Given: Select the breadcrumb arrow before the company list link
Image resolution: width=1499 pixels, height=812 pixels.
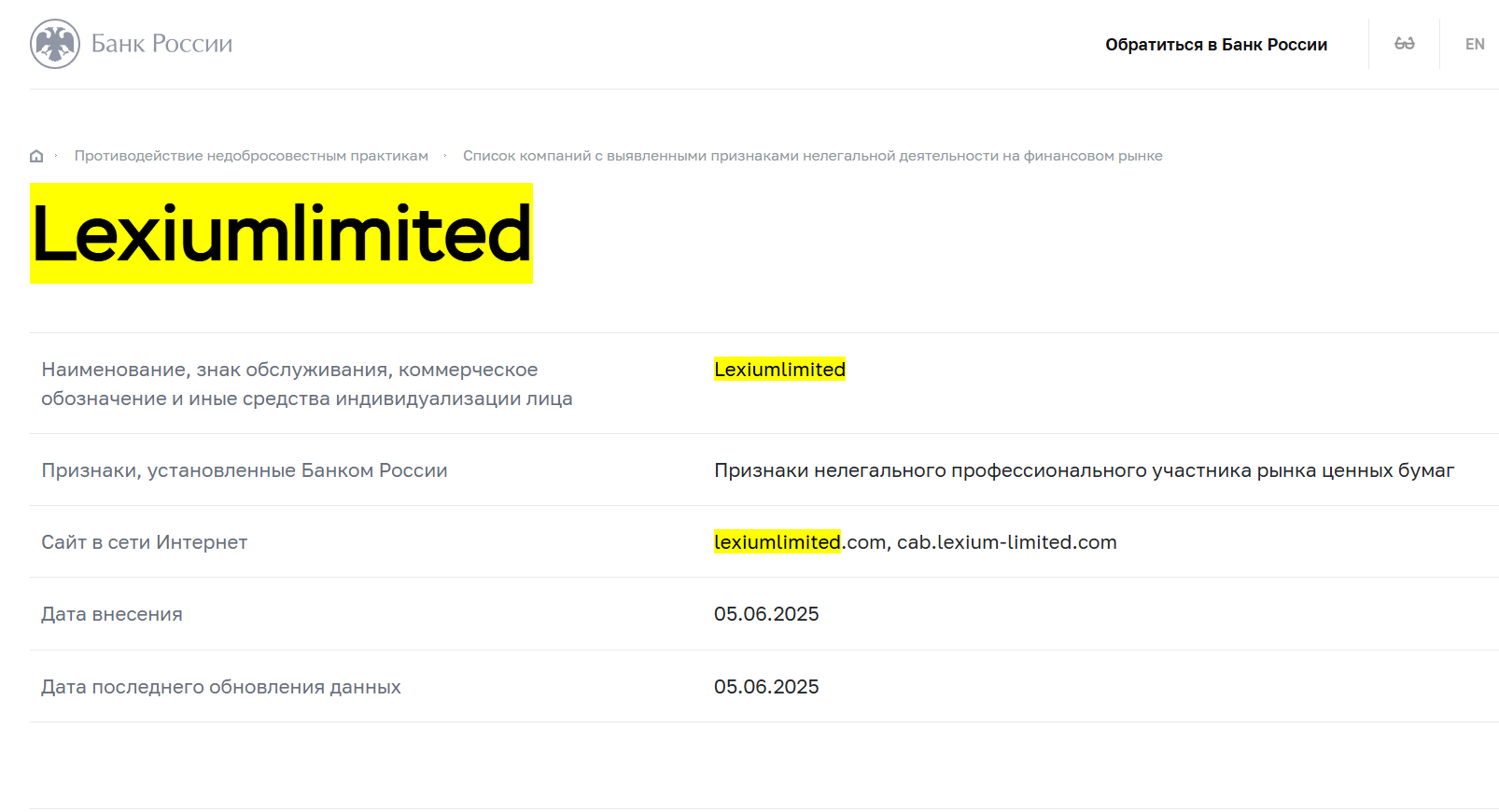Looking at the screenshot, I should click(446, 155).
